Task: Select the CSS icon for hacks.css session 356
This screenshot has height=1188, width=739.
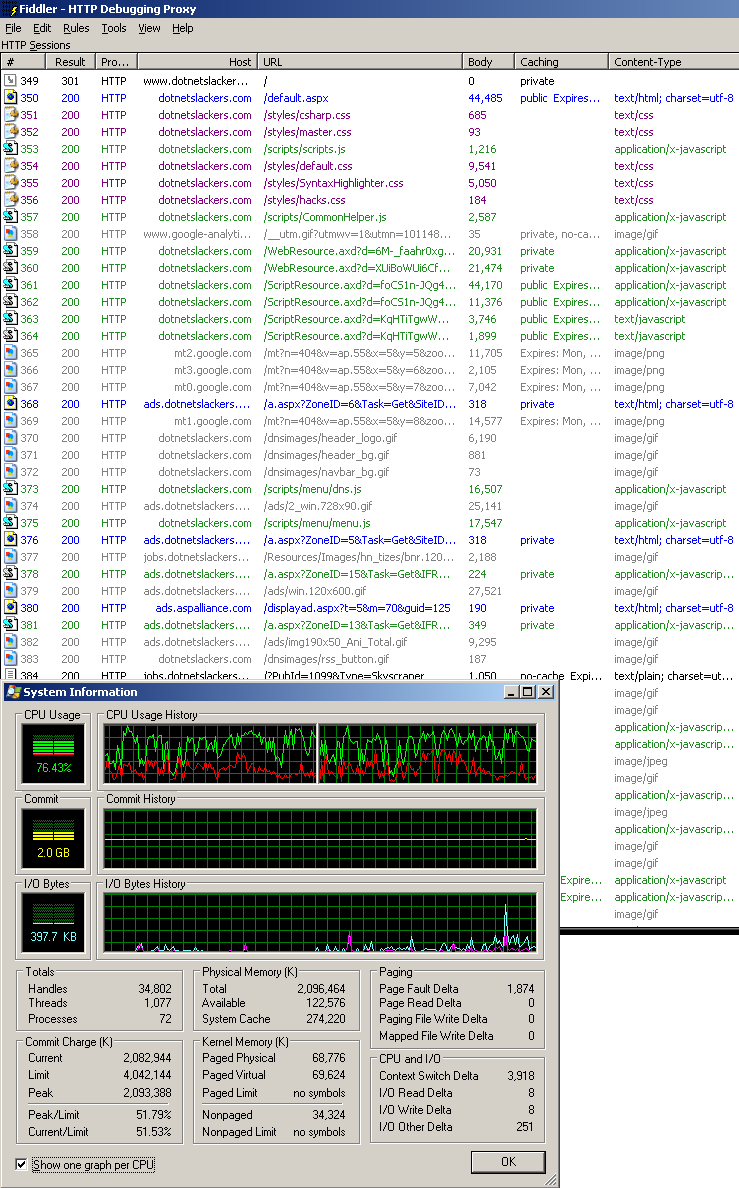Action: pyautogui.click(x=10, y=199)
